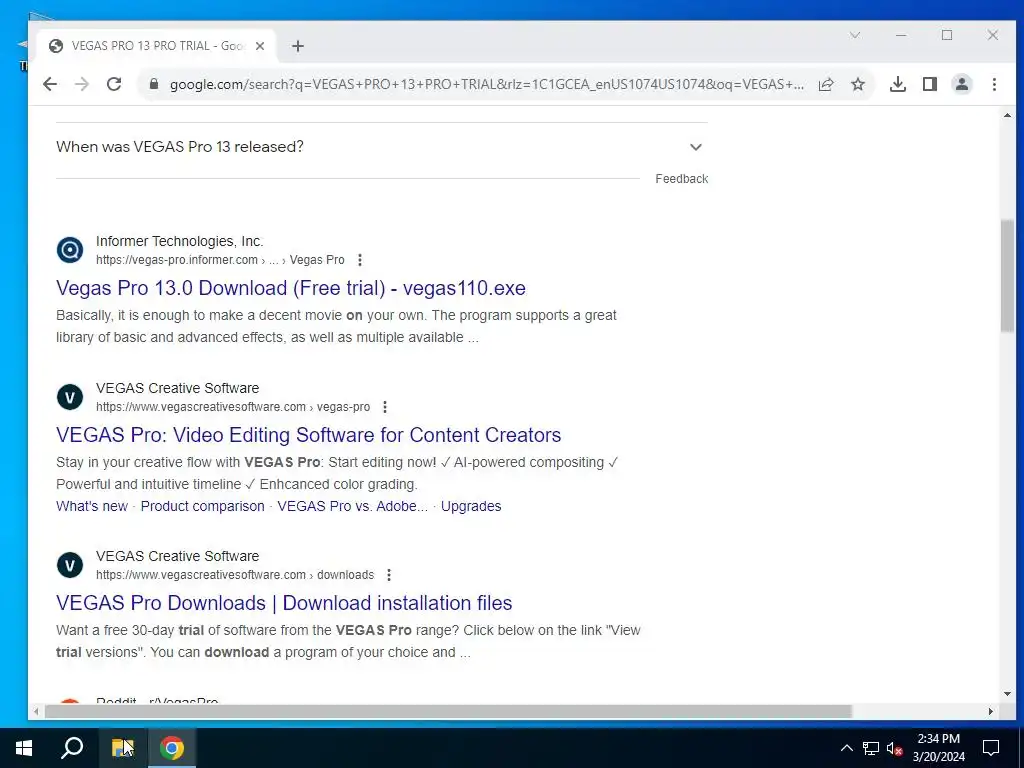This screenshot has height=768, width=1024.
Task: Open the 'Product comparison' sitelink
Action: tap(202, 506)
